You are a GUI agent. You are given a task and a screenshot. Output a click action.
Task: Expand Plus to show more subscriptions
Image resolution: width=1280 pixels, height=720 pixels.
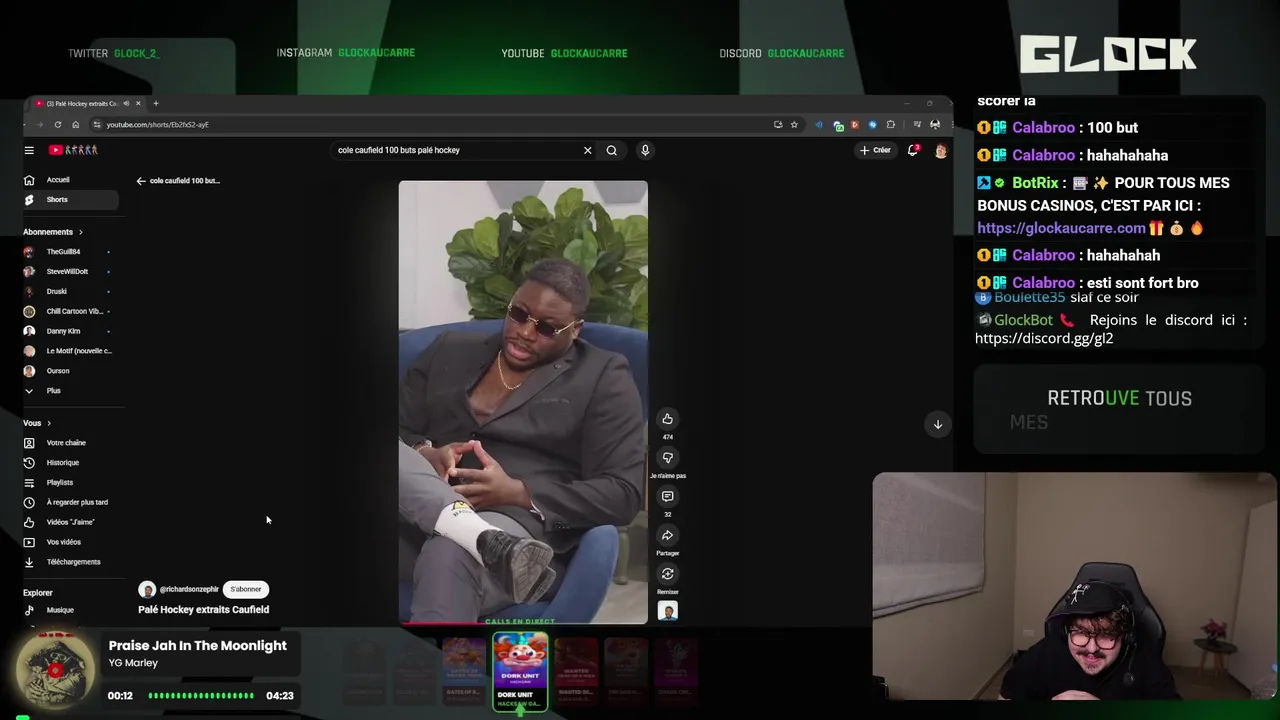(68, 391)
